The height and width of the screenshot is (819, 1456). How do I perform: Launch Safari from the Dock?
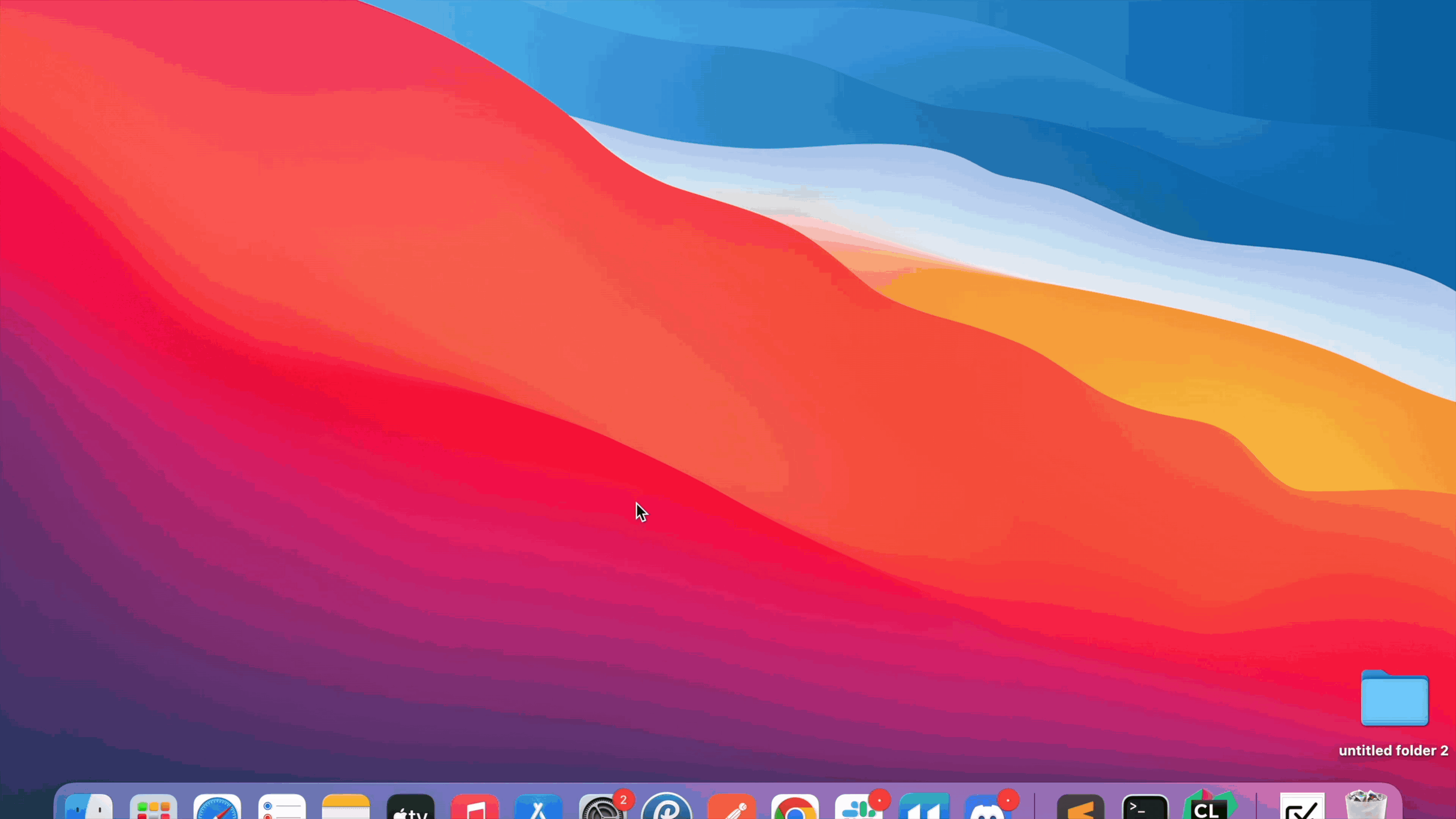[217, 806]
